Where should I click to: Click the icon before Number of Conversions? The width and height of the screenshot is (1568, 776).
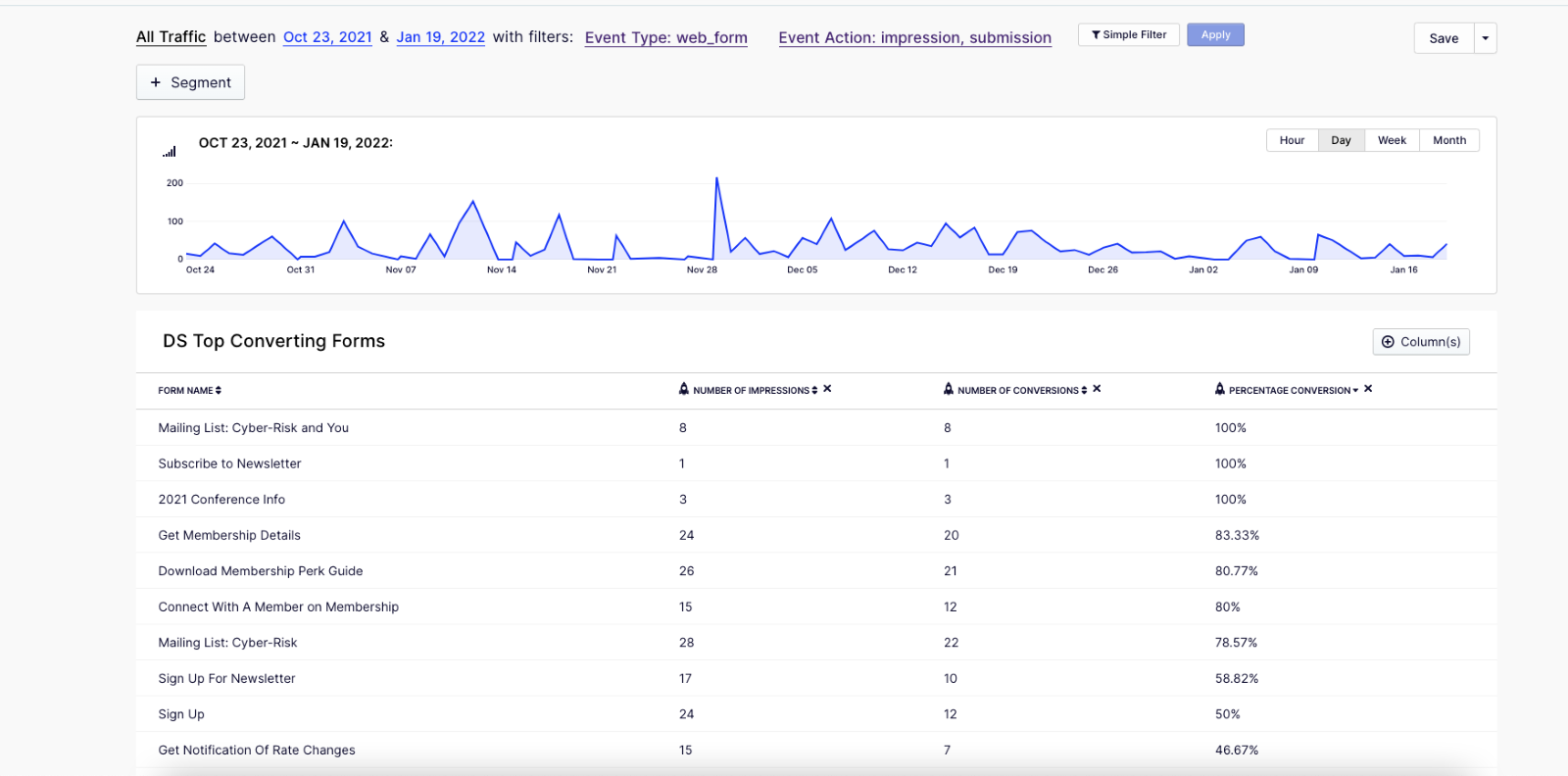pyautogui.click(x=948, y=389)
